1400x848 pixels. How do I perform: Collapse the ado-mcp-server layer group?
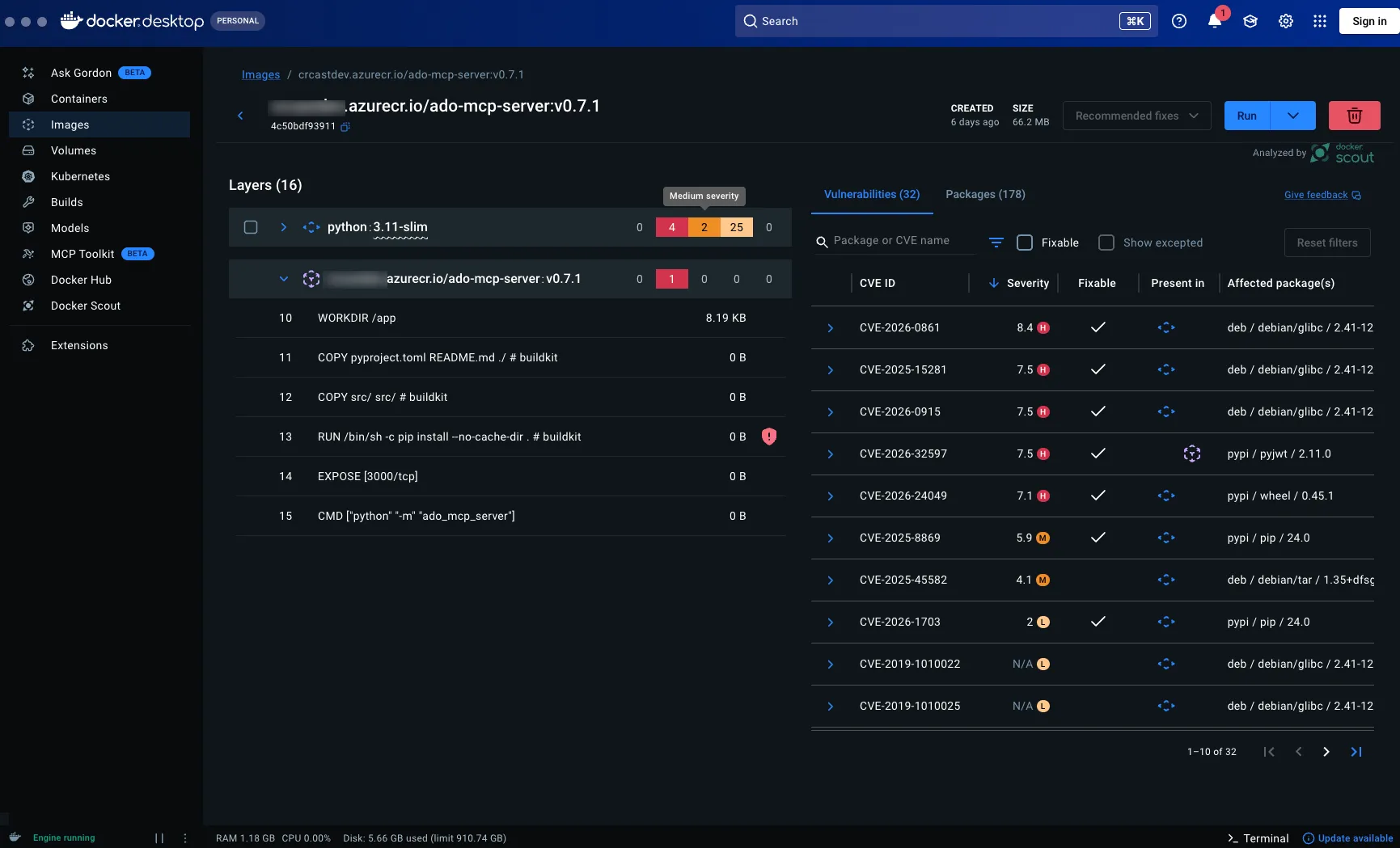(x=284, y=278)
